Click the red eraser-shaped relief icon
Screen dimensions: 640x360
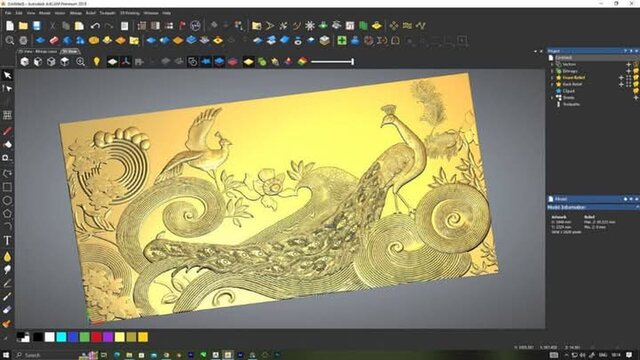click(54, 40)
